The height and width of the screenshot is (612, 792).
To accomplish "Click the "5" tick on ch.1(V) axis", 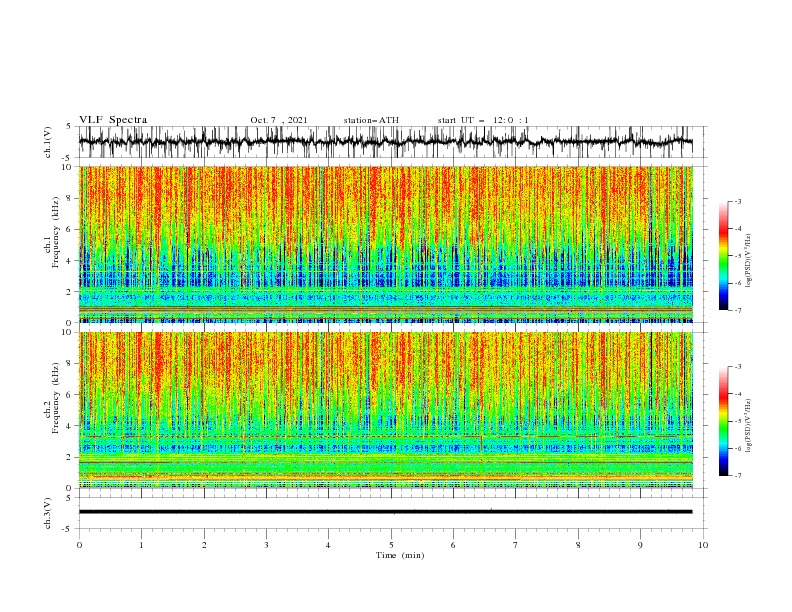I will [69, 127].
